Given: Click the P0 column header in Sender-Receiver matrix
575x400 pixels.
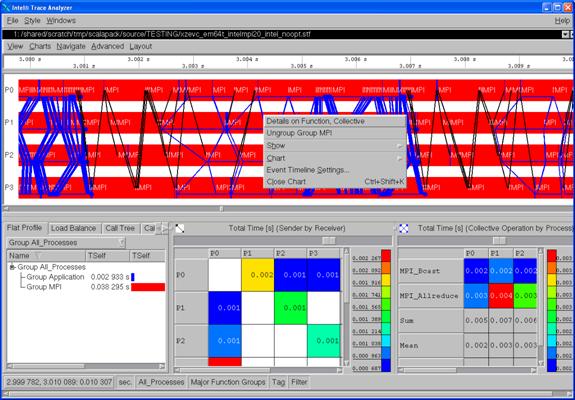Looking at the screenshot, I should (225, 253).
